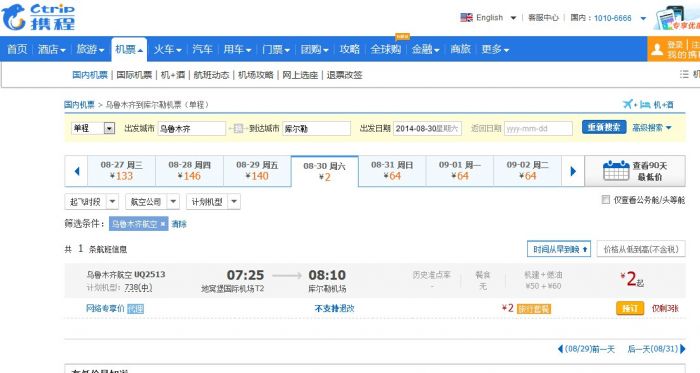700x373 pixels.
Task: Click the 客服中心 customer service link
Action: click(543, 18)
